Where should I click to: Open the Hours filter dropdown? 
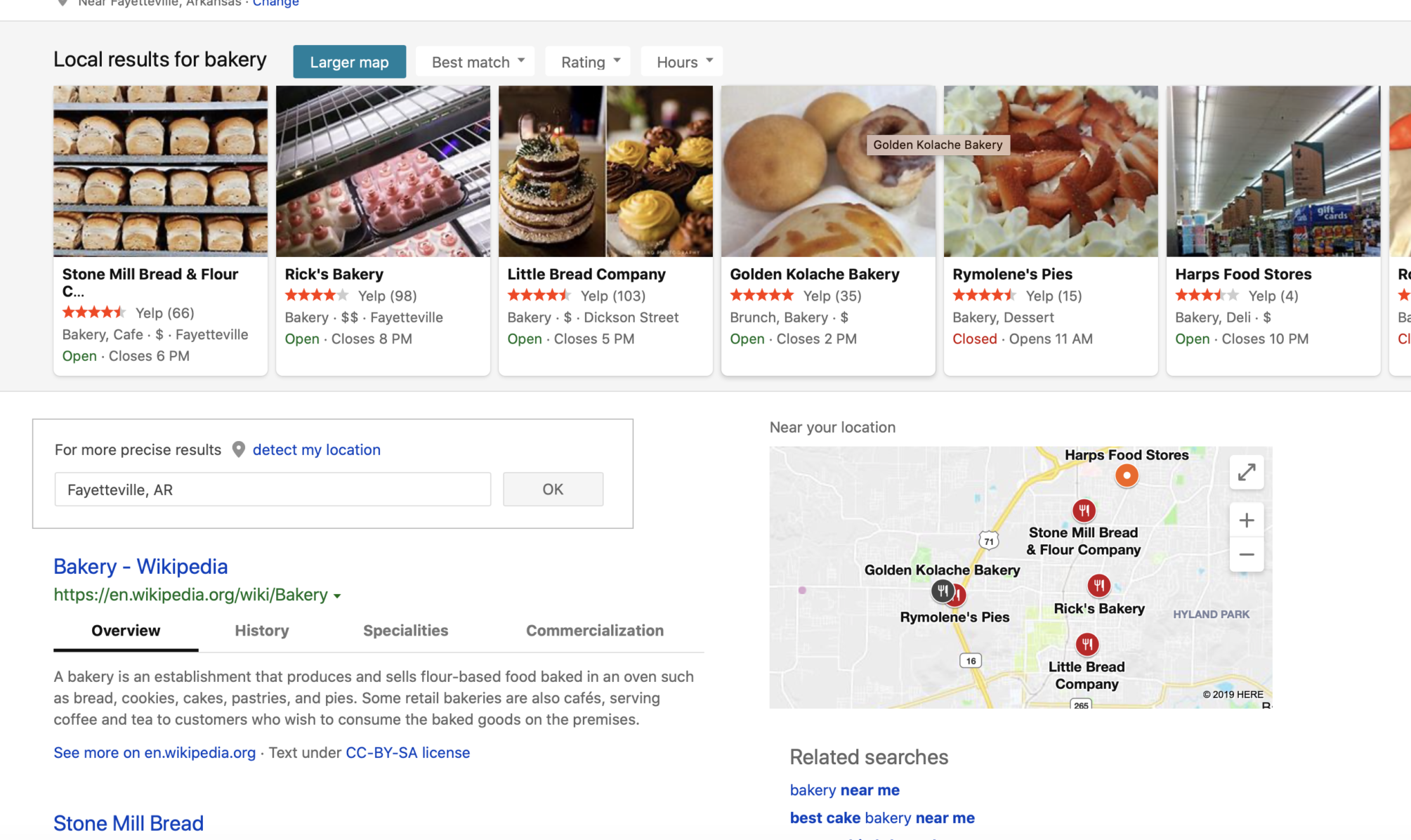click(682, 62)
